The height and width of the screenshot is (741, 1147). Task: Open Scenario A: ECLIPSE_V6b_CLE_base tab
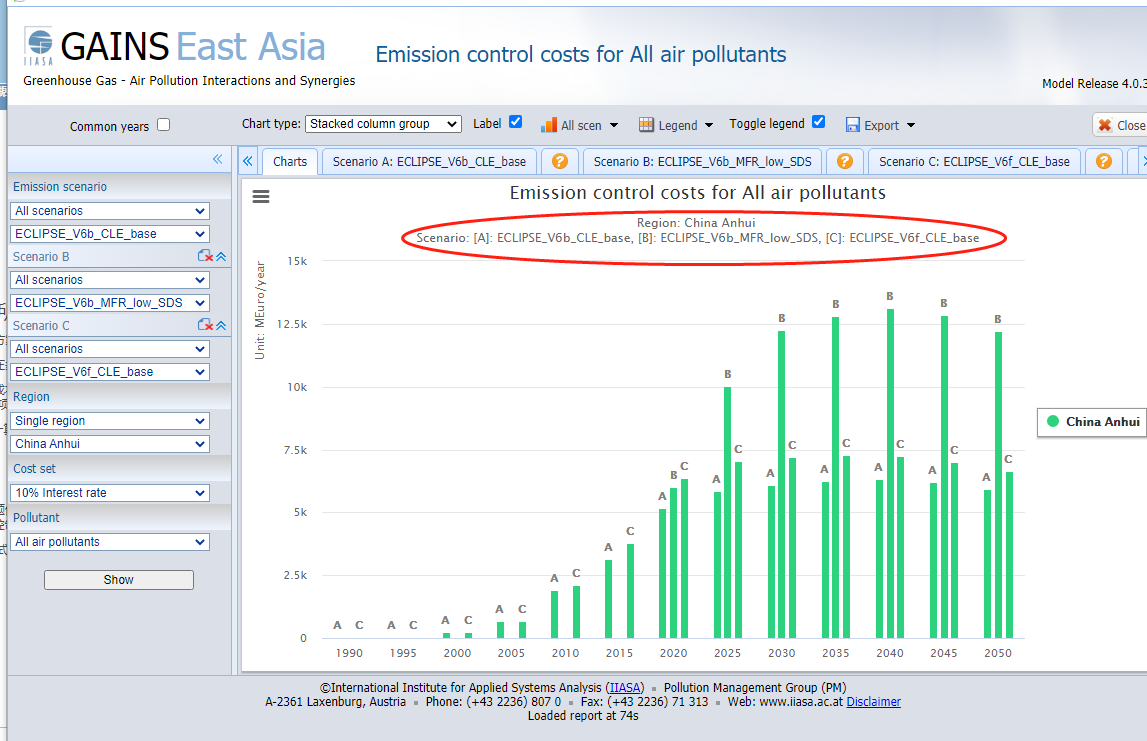click(x=429, y=162)
